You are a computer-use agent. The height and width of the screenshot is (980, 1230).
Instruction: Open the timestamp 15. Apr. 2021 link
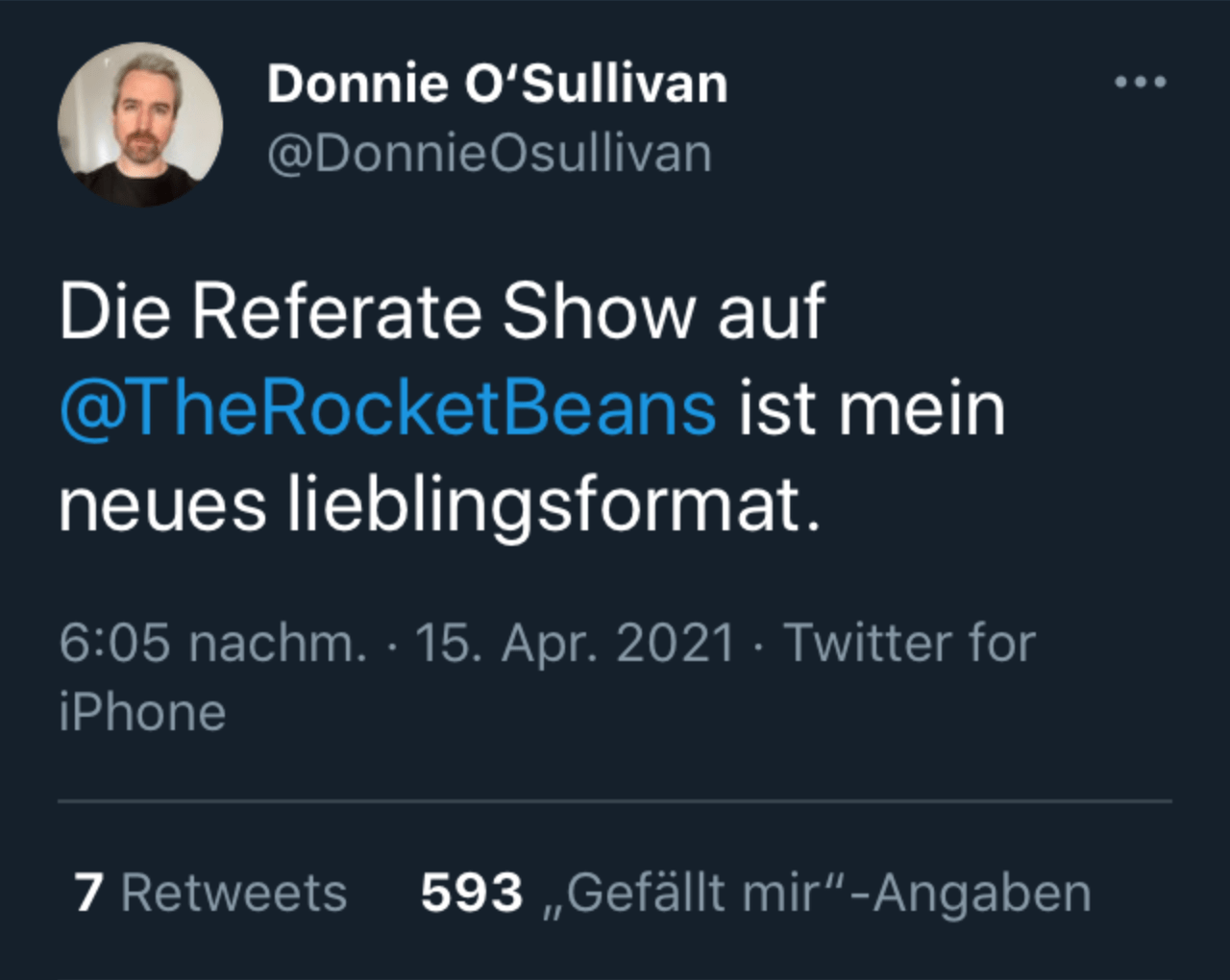click(x=574, y=643)
